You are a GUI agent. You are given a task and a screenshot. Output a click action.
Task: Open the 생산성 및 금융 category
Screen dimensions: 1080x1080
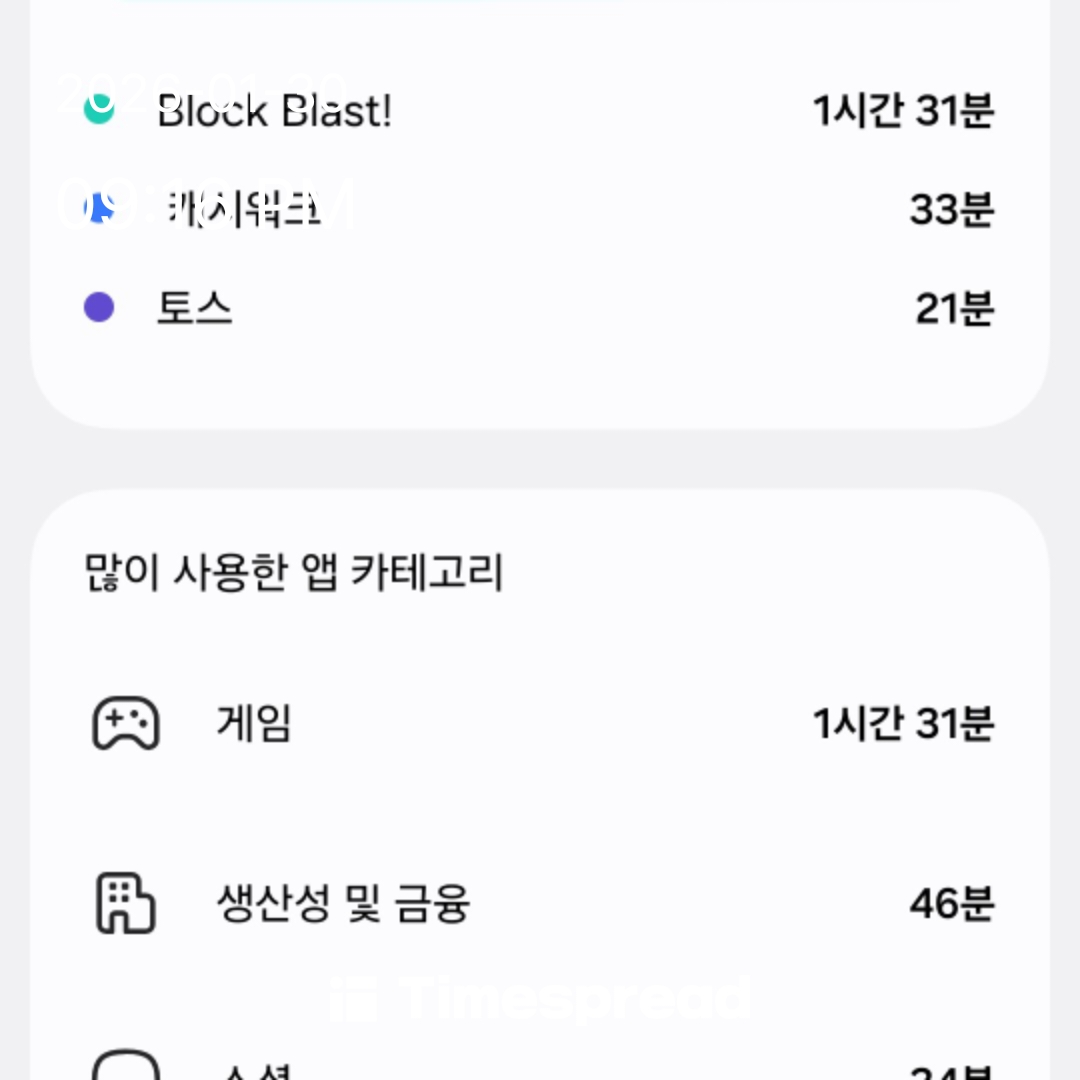(343, 904)
